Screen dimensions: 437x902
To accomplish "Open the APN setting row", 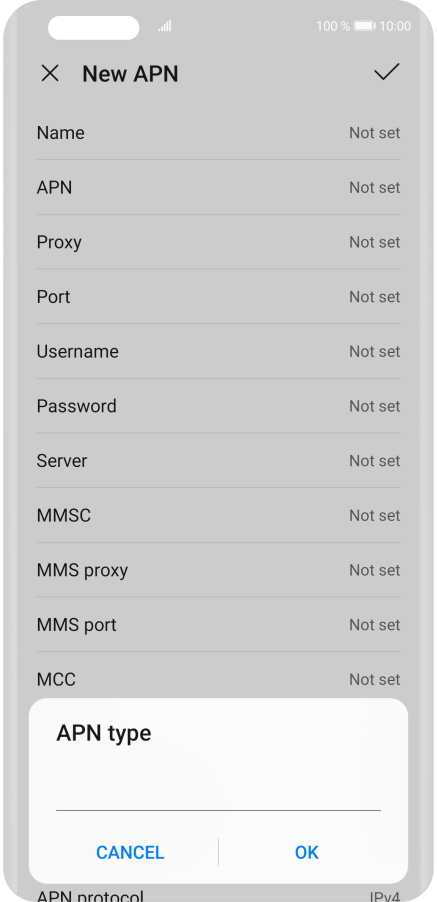I will tap(218, 188).
